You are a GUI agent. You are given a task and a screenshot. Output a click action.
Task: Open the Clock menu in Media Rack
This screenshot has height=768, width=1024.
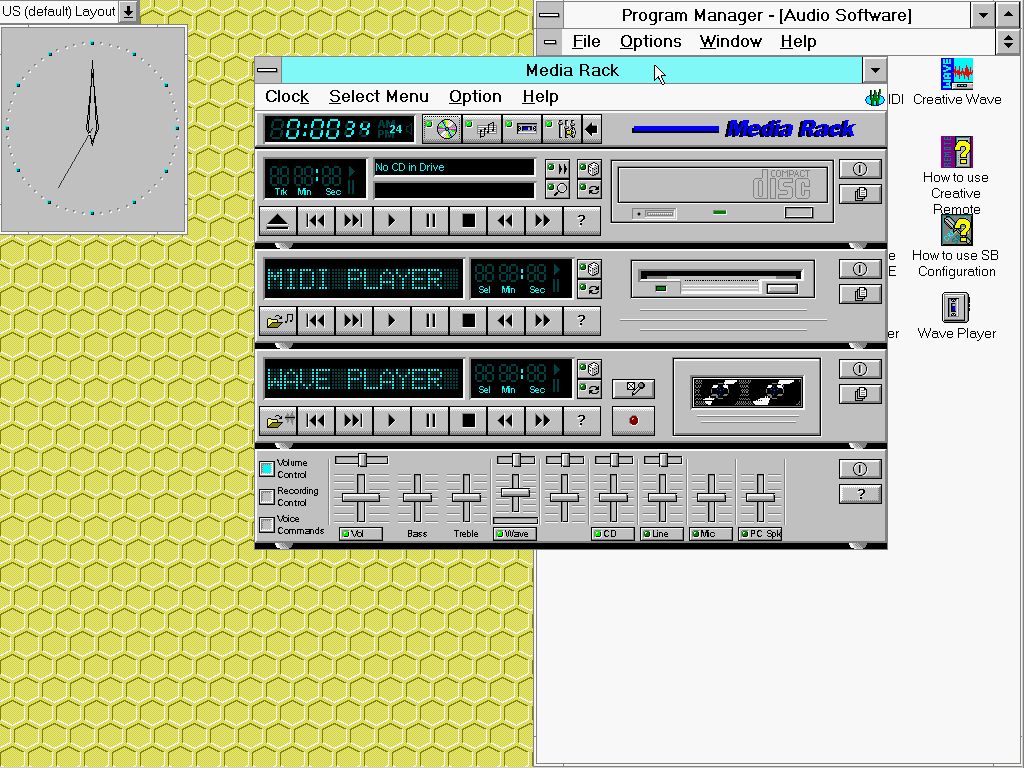pyautogui.click(x=287, y=97)
